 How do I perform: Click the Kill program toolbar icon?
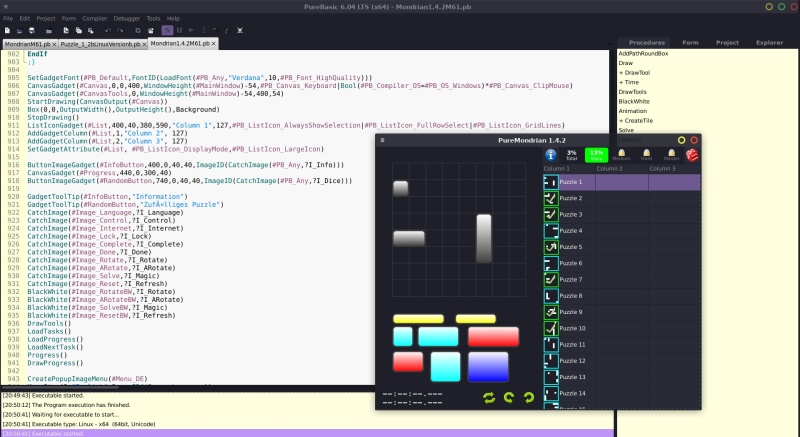(x=240, y=31)
